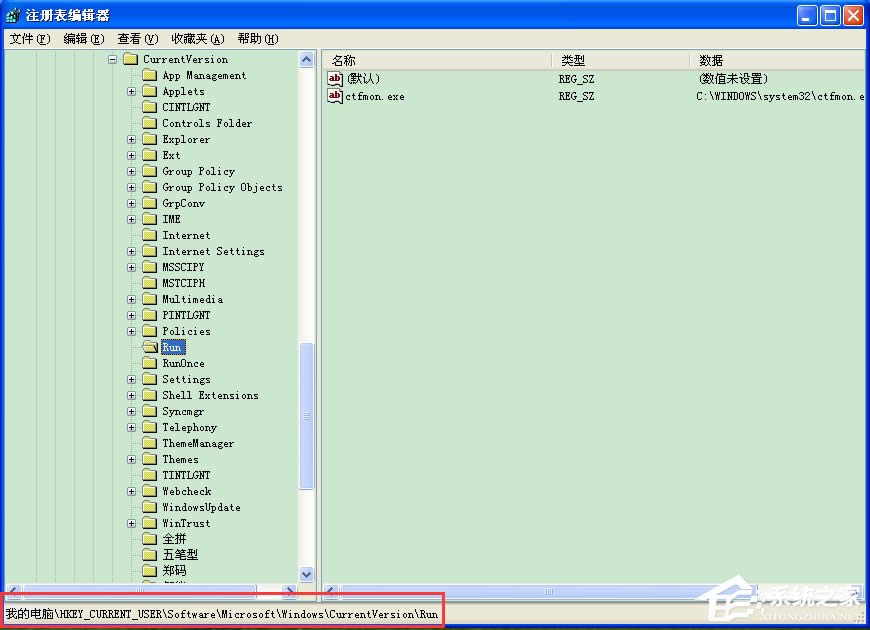Expand the Group Policy Objects key
The height and width of the screenshot is (630, 870).
131,187
